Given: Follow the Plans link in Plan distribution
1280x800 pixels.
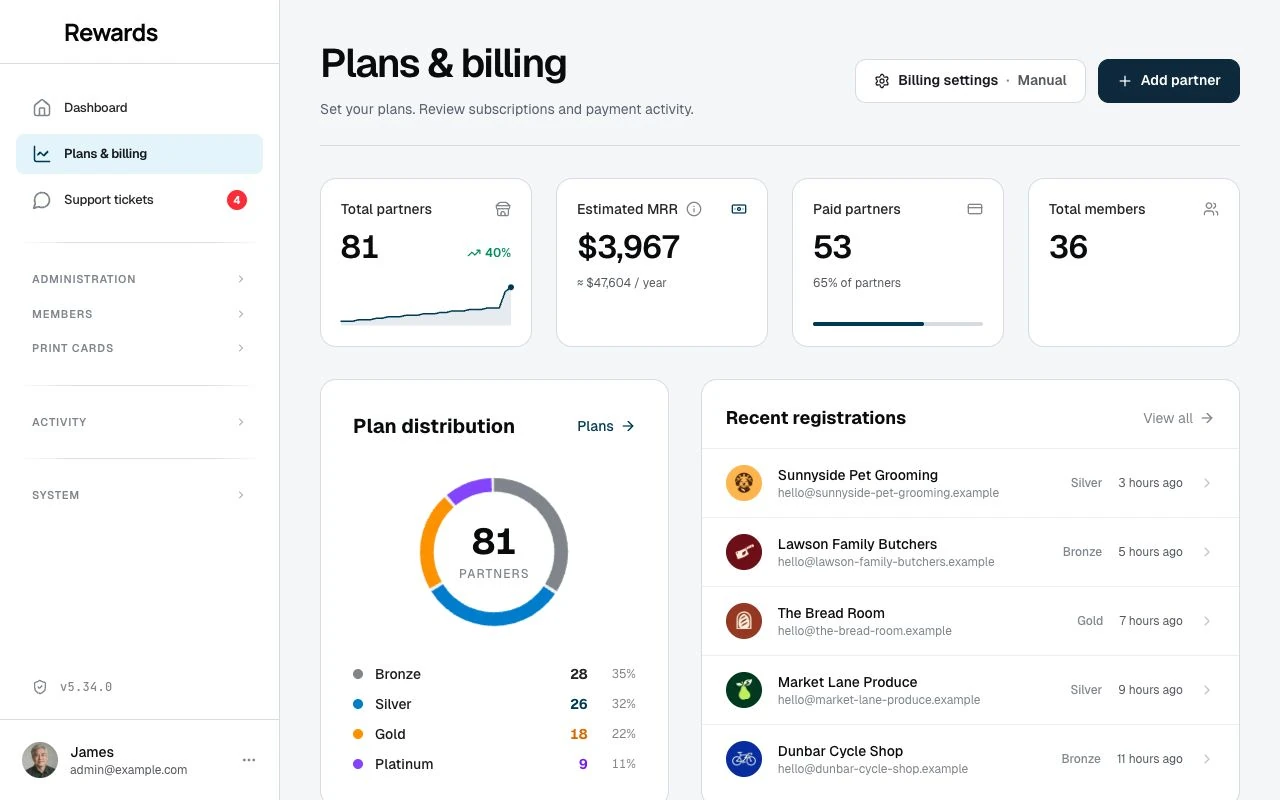Looking at the screenshot, I should coord(606,426).
